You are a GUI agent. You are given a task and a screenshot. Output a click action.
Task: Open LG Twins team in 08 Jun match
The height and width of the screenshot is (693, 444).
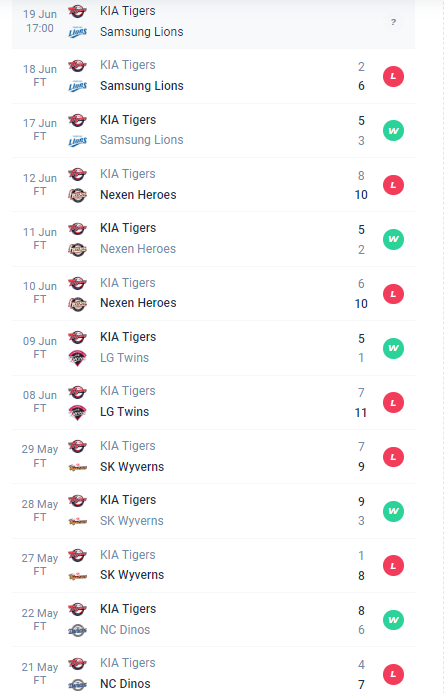click(x=125, y=412)
